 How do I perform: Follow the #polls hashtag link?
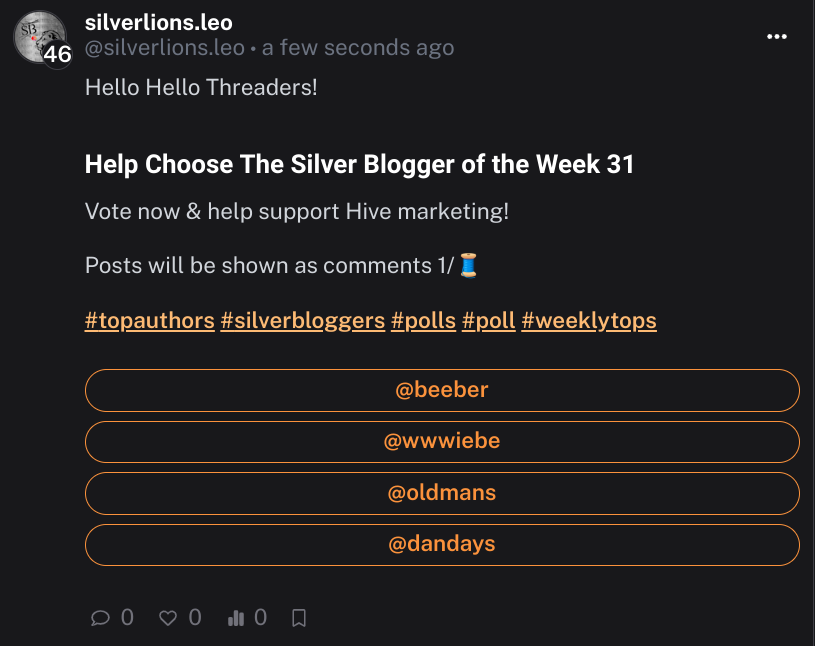tap(423, 321)
